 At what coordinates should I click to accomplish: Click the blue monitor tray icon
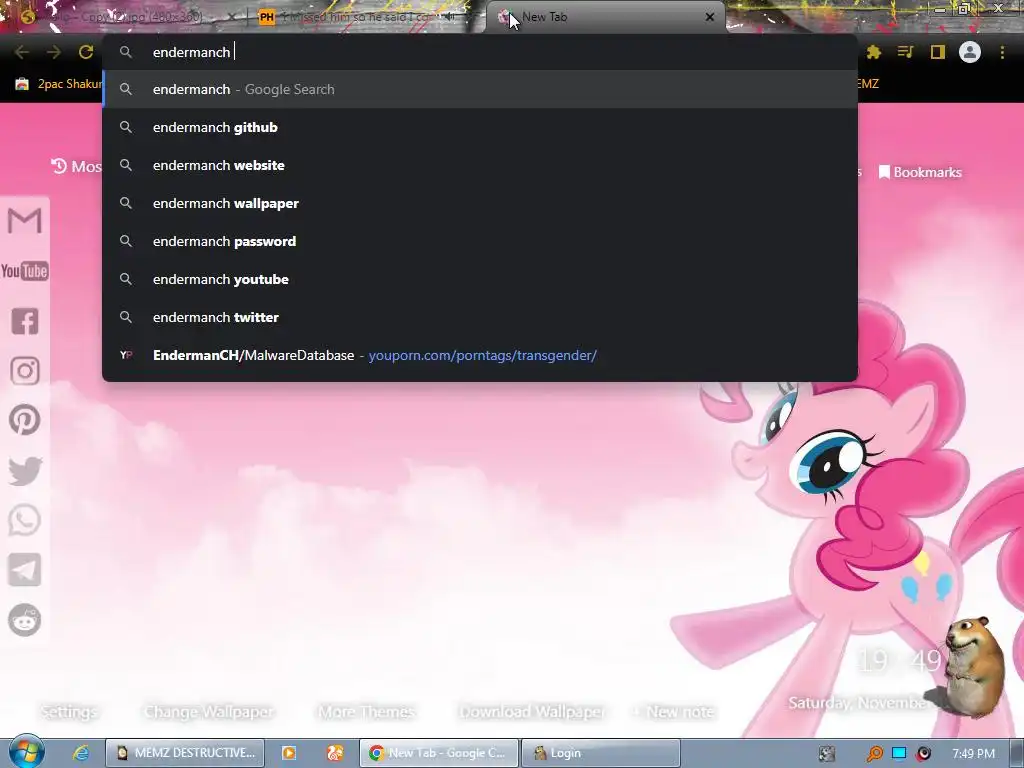pos(899,753)
